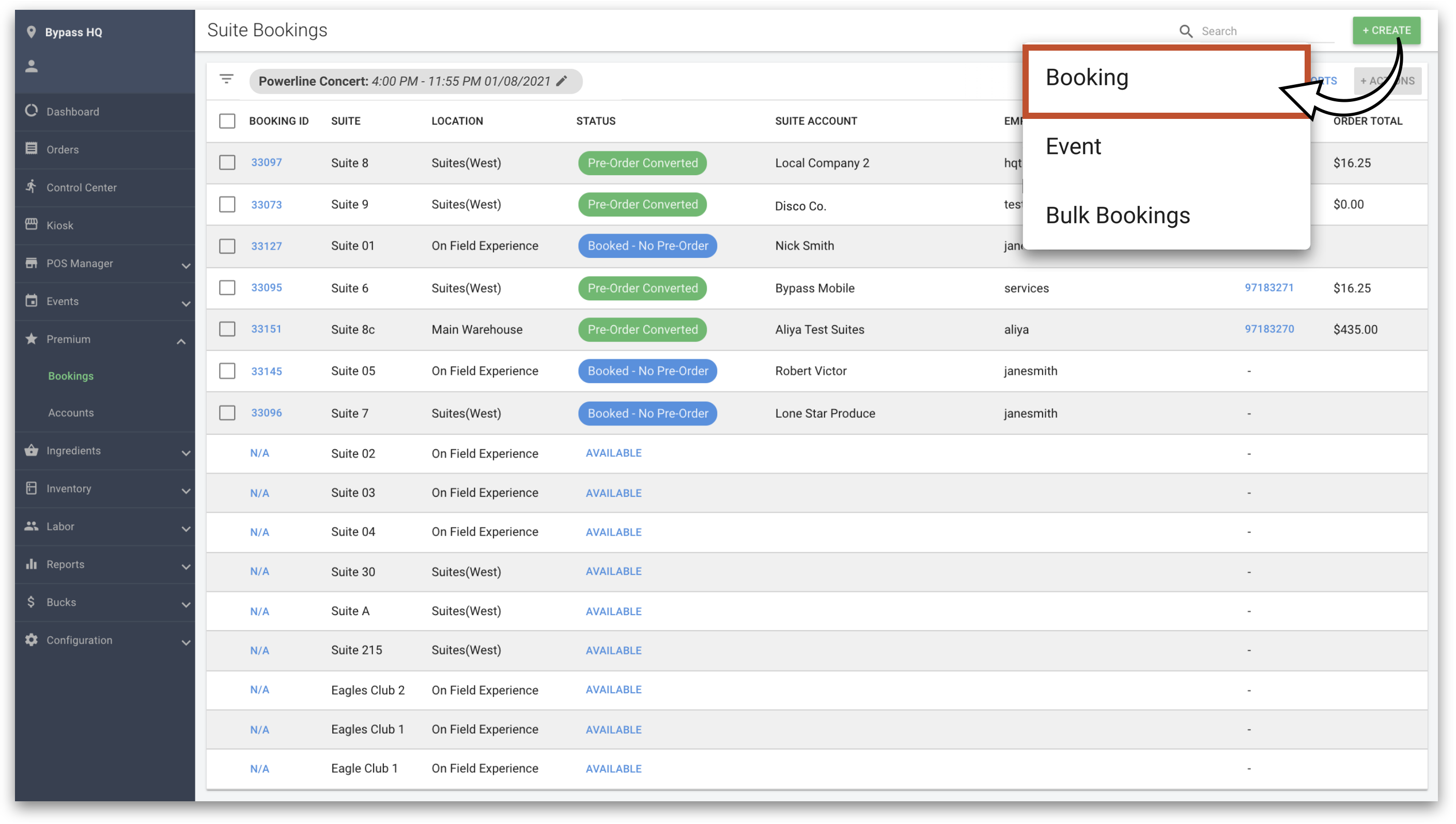Screen dimensions: 1456x824
Task: Click the Inventory box icon
Action: point(32,488)
